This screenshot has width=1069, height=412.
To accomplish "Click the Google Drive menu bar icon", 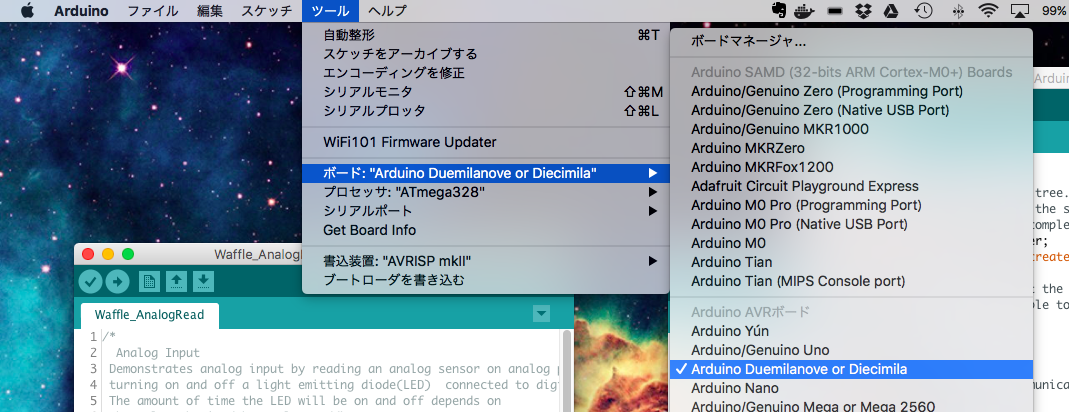I will click(890, 10).
